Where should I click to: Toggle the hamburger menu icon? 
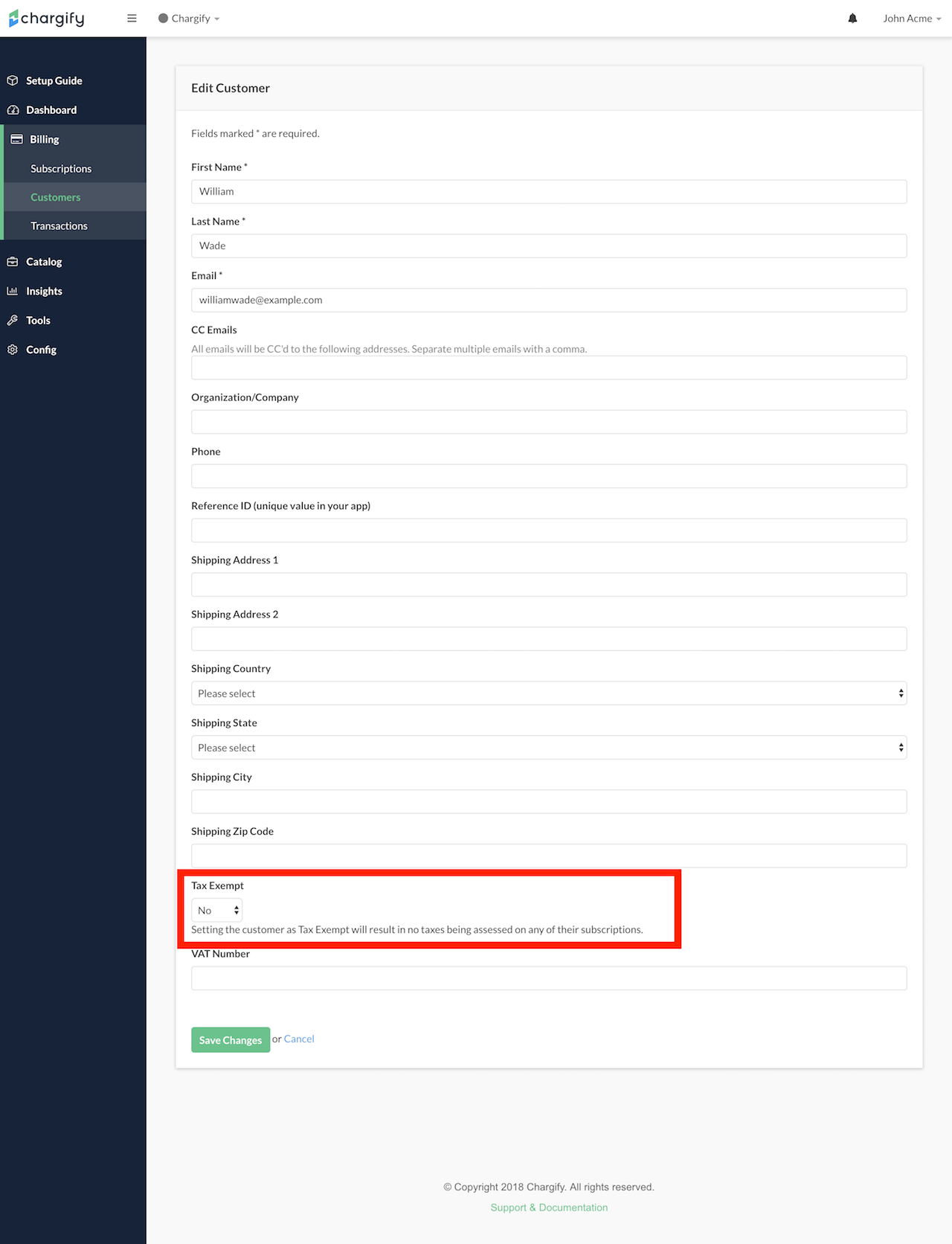132,19
